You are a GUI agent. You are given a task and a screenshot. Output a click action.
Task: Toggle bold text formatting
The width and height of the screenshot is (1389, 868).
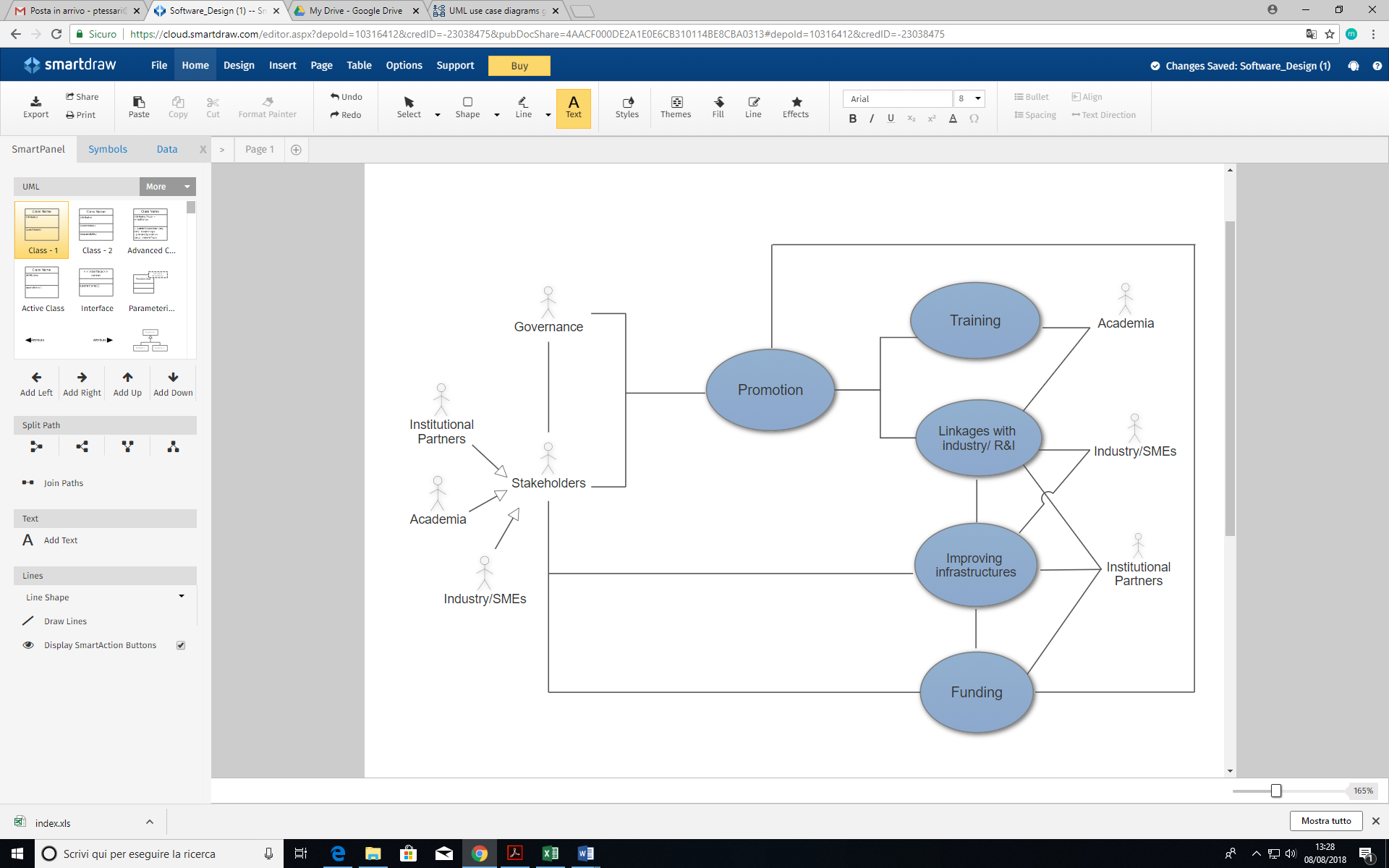[x=853, y=119]
